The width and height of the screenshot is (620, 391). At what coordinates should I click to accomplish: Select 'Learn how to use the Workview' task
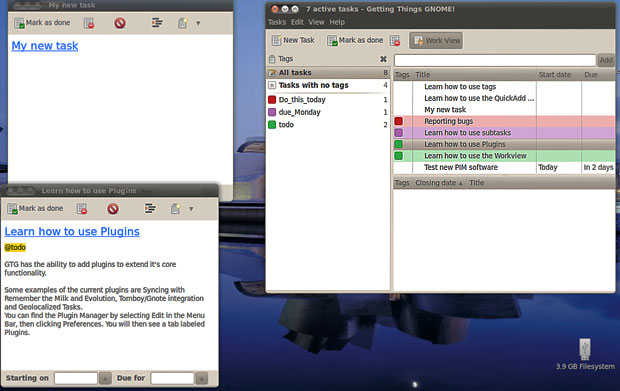504,156
